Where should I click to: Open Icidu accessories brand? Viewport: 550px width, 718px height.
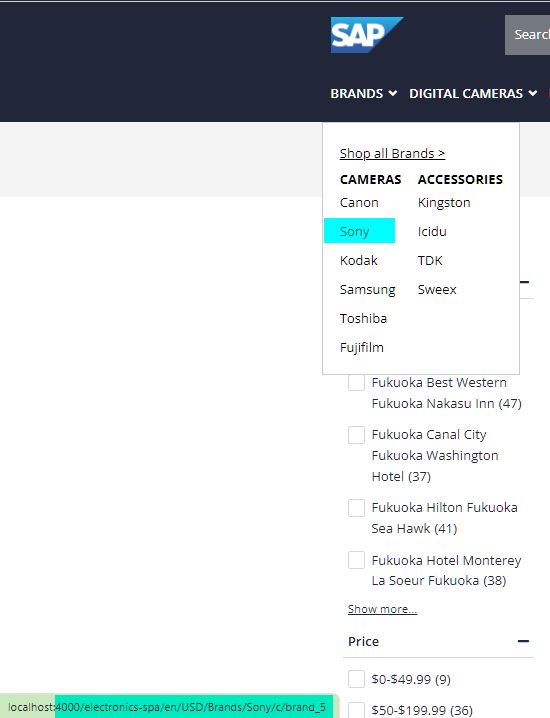coord(432,231)
